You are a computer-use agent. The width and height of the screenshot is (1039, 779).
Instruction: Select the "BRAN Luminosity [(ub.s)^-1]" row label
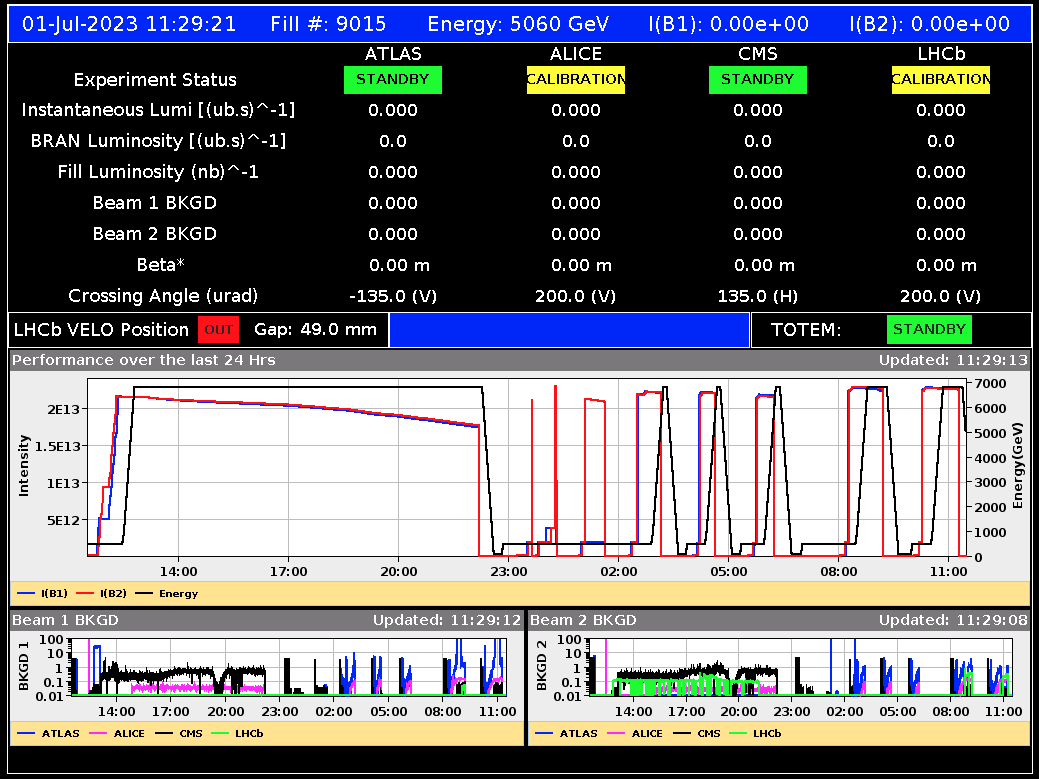[x=158, y=141]
